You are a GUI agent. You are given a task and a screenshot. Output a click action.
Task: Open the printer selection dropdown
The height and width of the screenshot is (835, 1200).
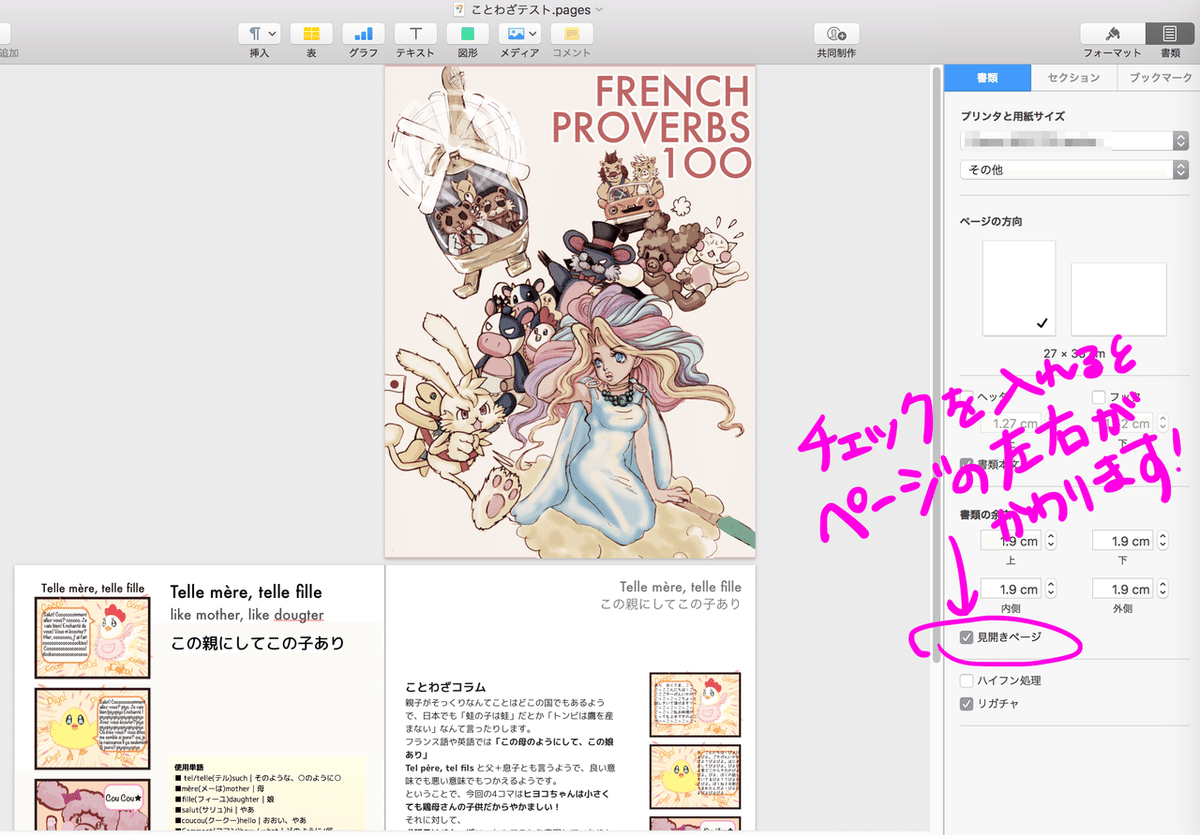pos(1074,141)
